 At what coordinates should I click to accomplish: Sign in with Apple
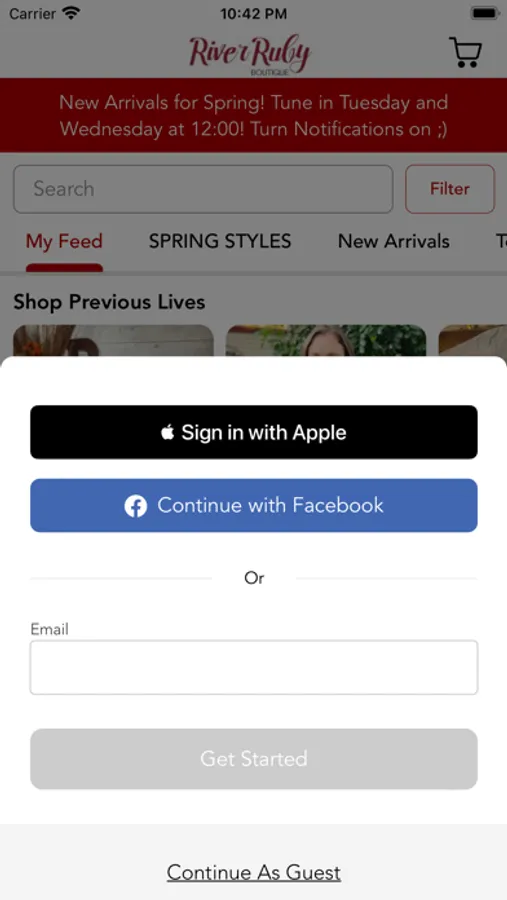click(x=254, y=432)
